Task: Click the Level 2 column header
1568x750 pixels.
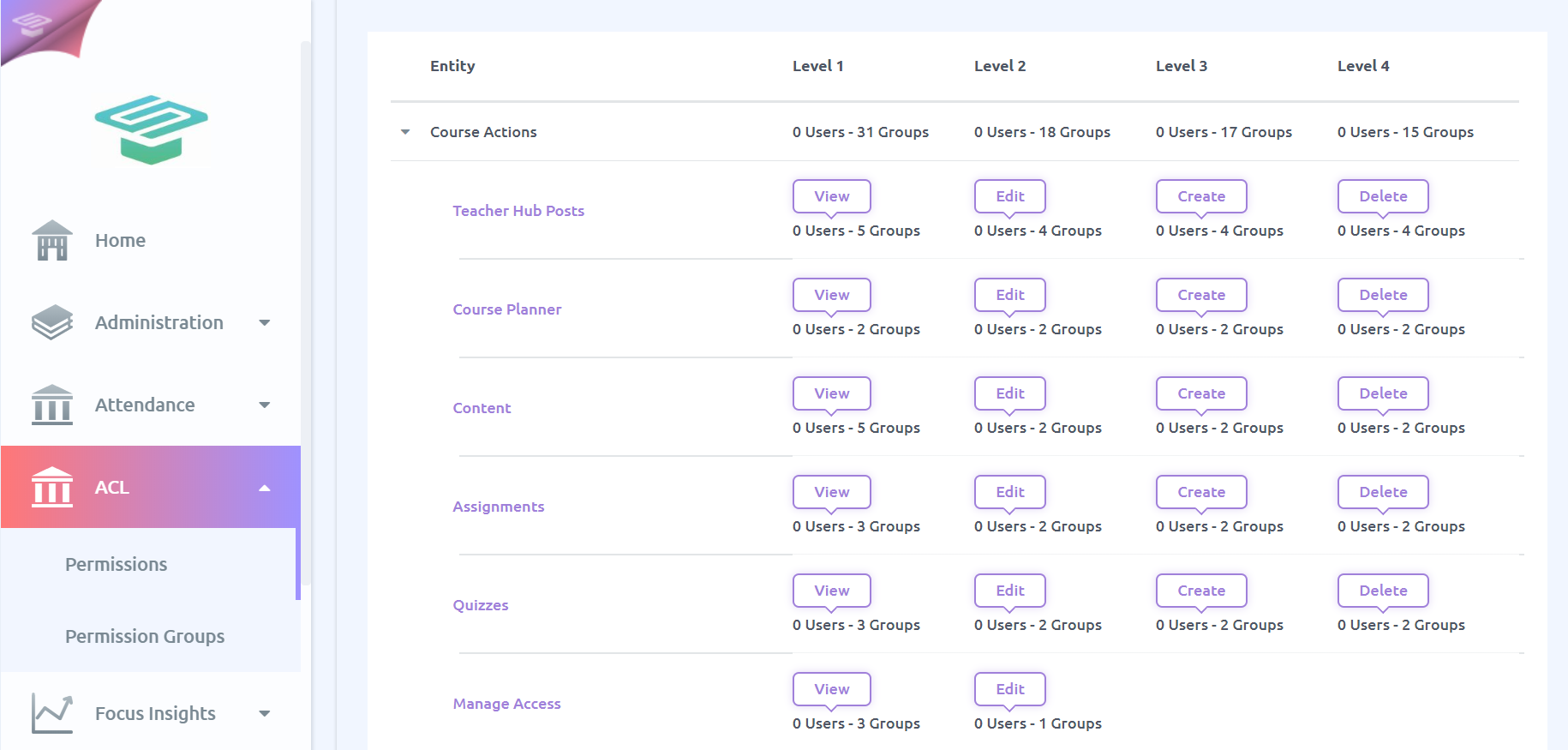Action: point(1000,66)
